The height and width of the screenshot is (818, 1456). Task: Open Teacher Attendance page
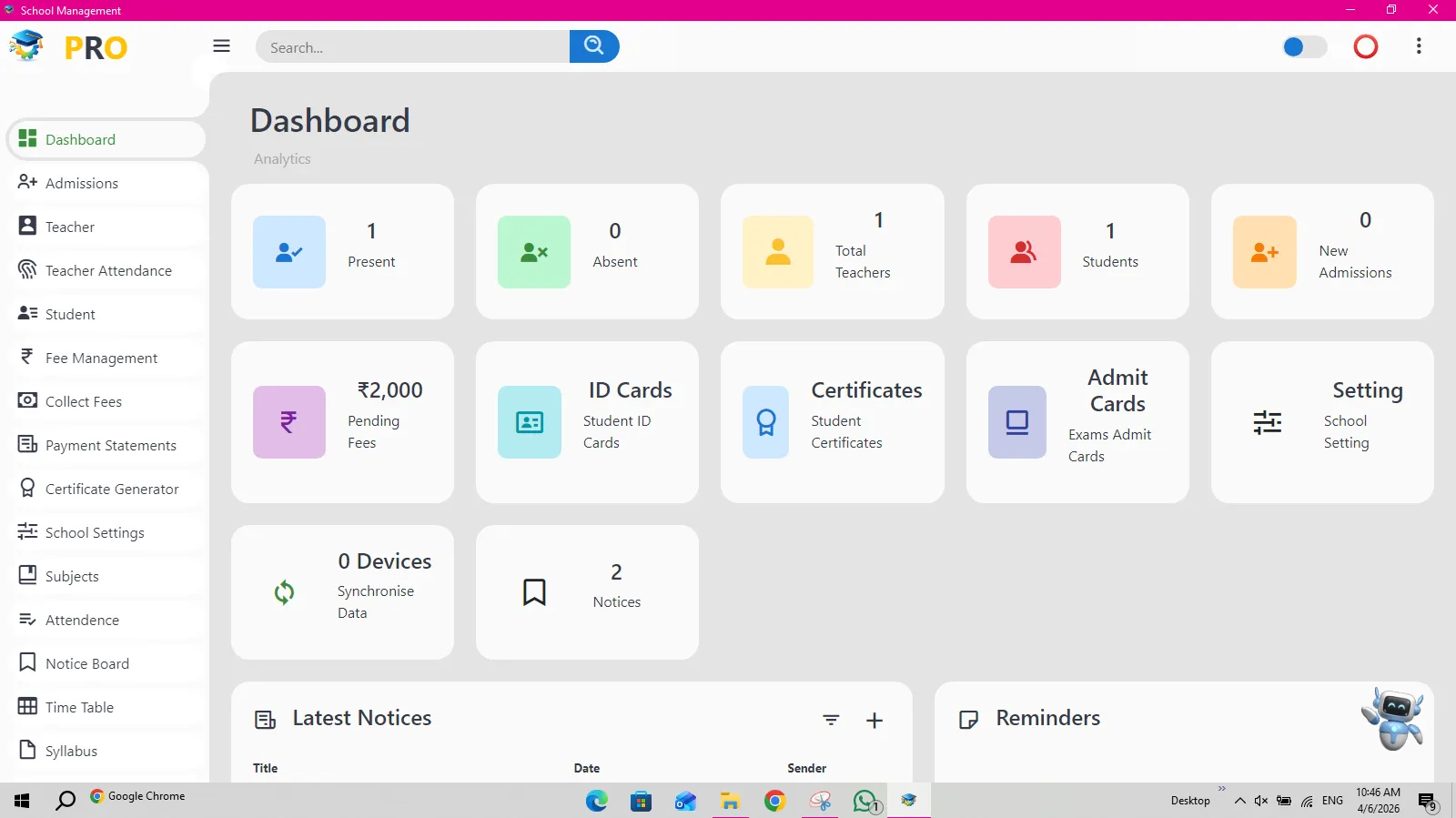(x=106, y=270)
